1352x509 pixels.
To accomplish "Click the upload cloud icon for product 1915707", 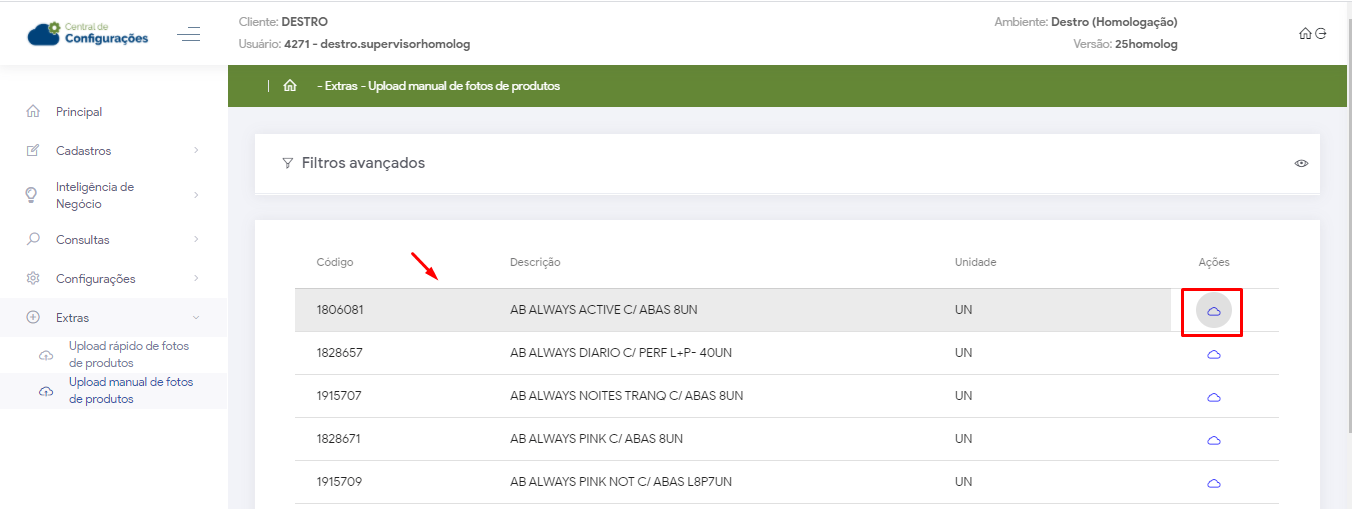I will [x=1214, y=397].
